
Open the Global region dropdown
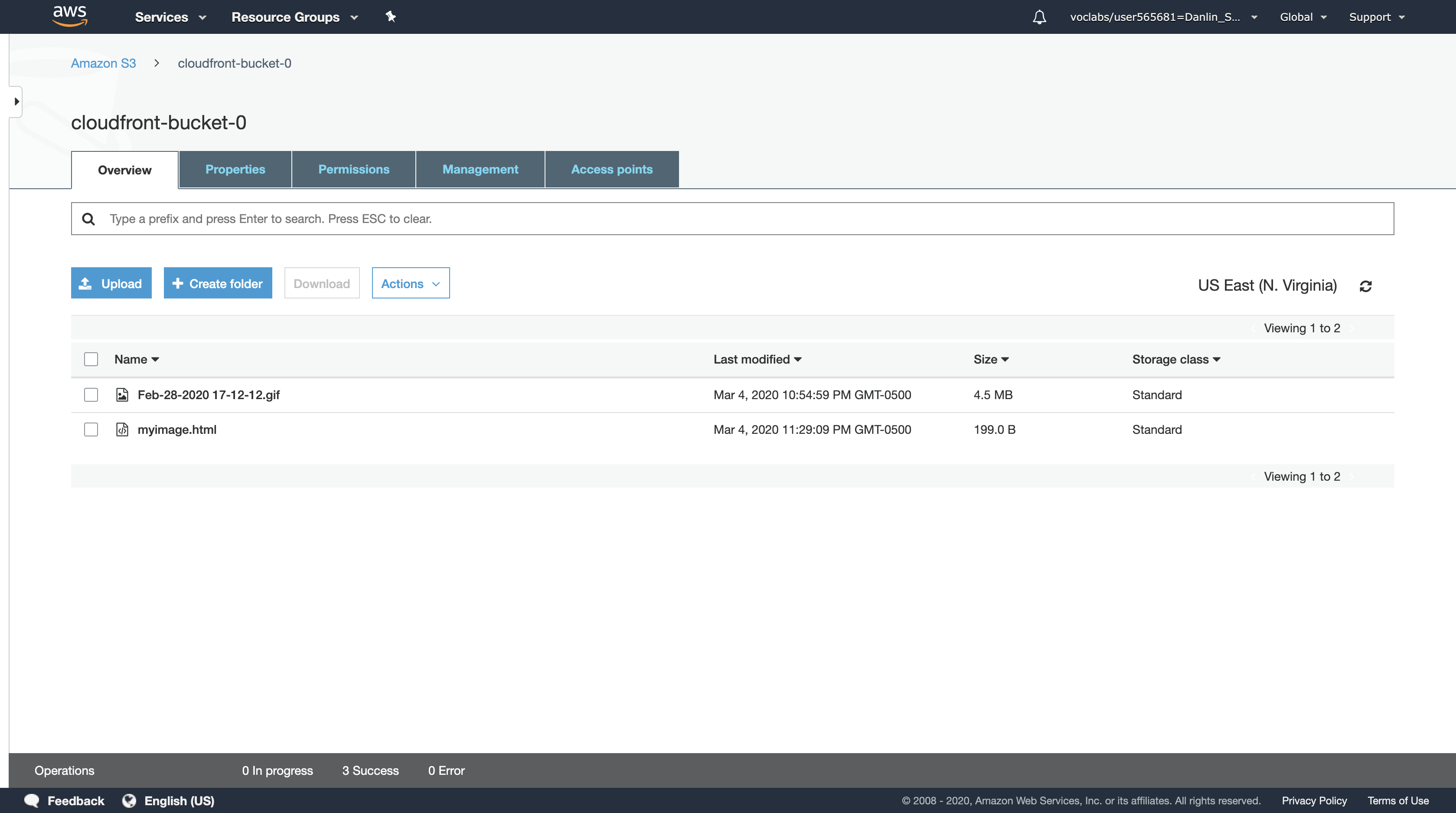[1302, 17]
